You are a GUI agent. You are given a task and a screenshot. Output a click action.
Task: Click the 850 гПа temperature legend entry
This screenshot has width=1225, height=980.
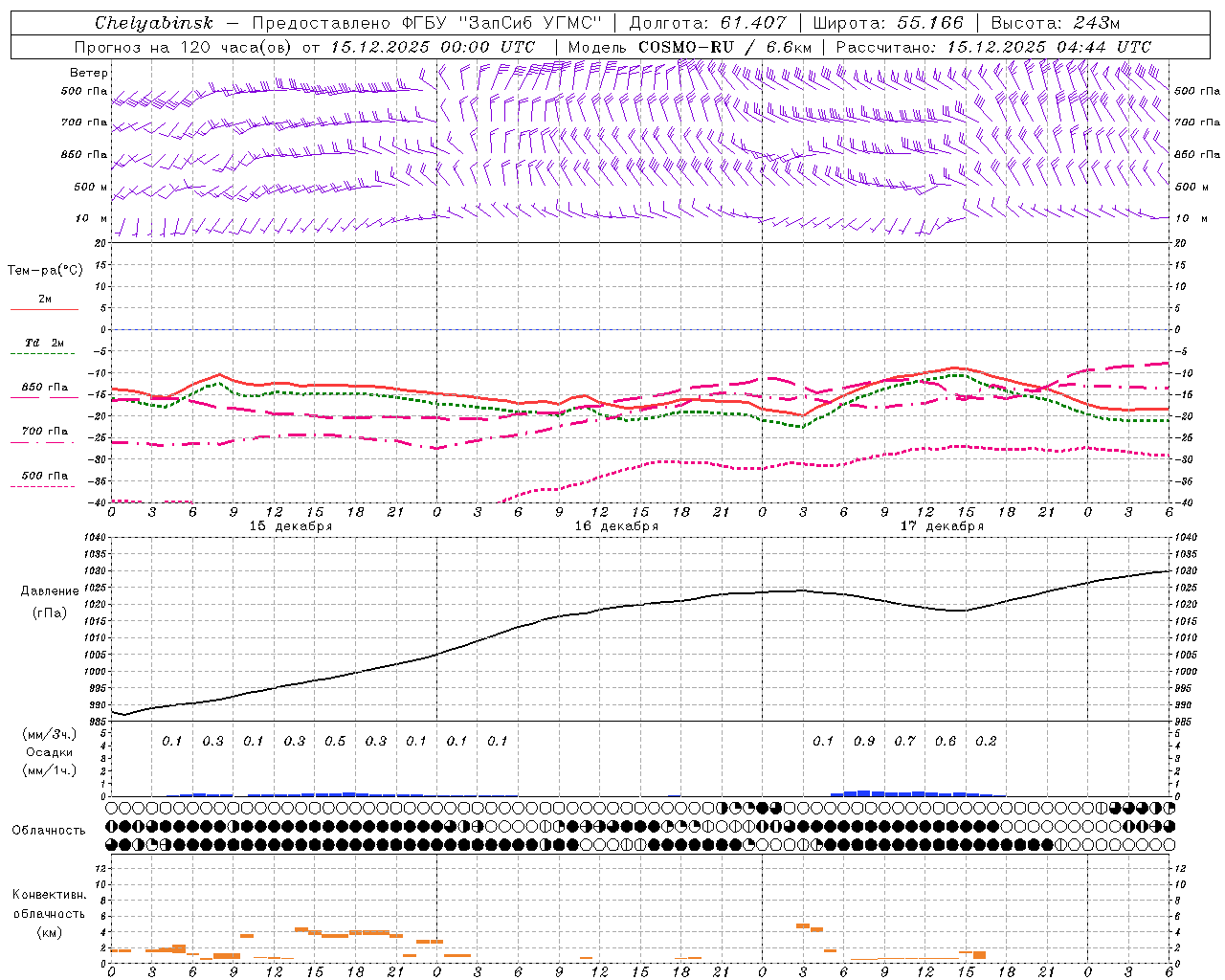(x=44, y=388)
